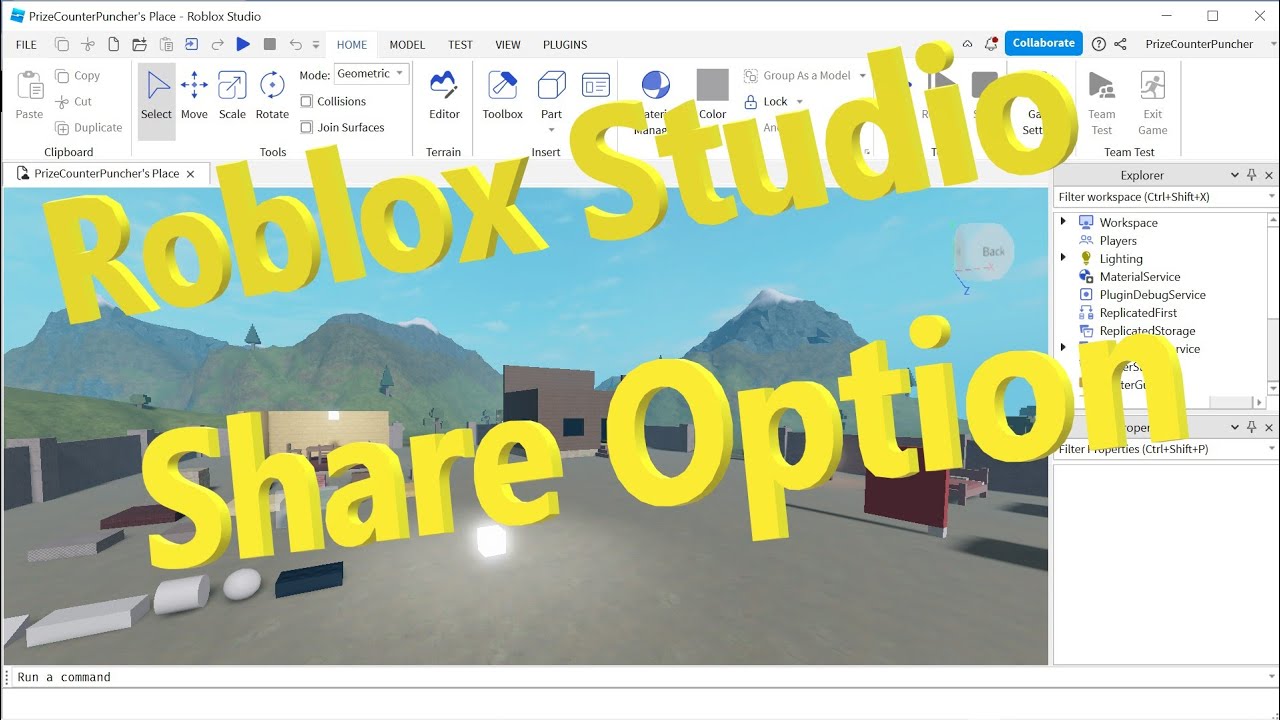Click the Collaborate button
Screen dimensions: 1280x720
(1043, 43)
